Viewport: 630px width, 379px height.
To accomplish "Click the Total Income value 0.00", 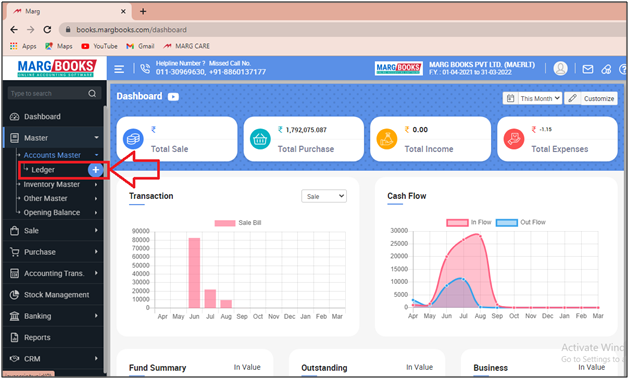I will 420,130.
